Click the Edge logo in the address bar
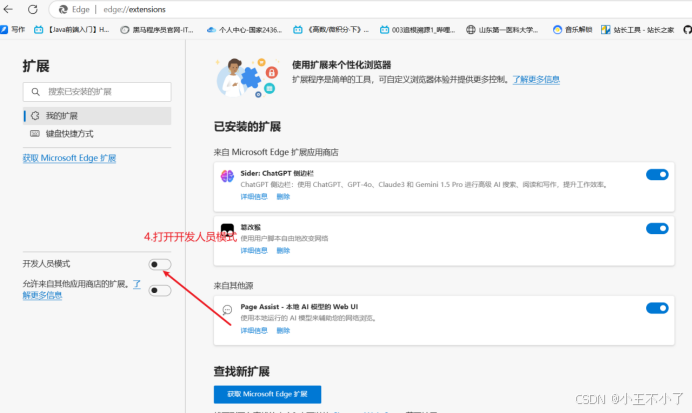The image size is (692, 413). click(63, 9)
